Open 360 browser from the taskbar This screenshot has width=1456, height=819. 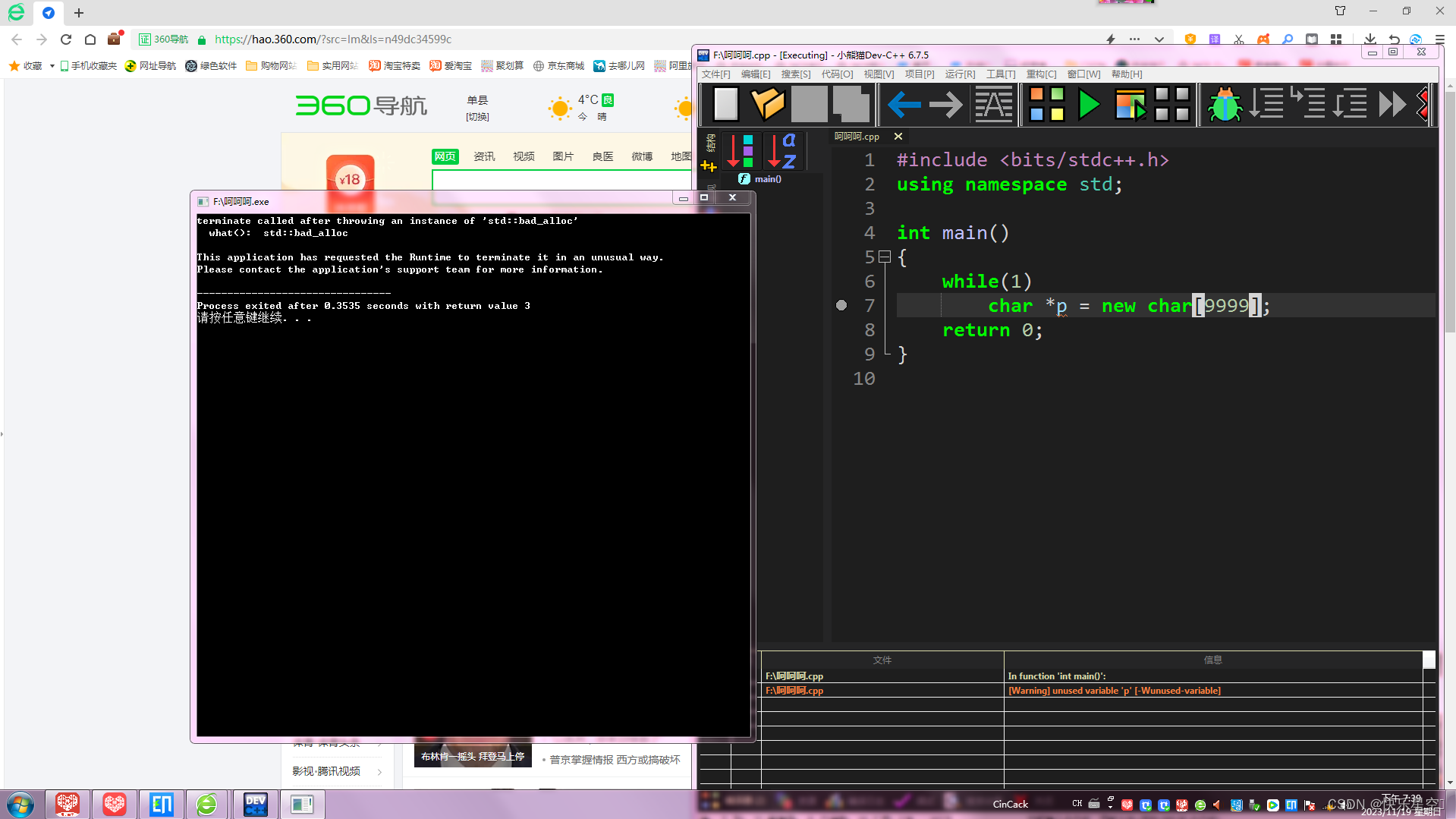click(x=206, y=805)
